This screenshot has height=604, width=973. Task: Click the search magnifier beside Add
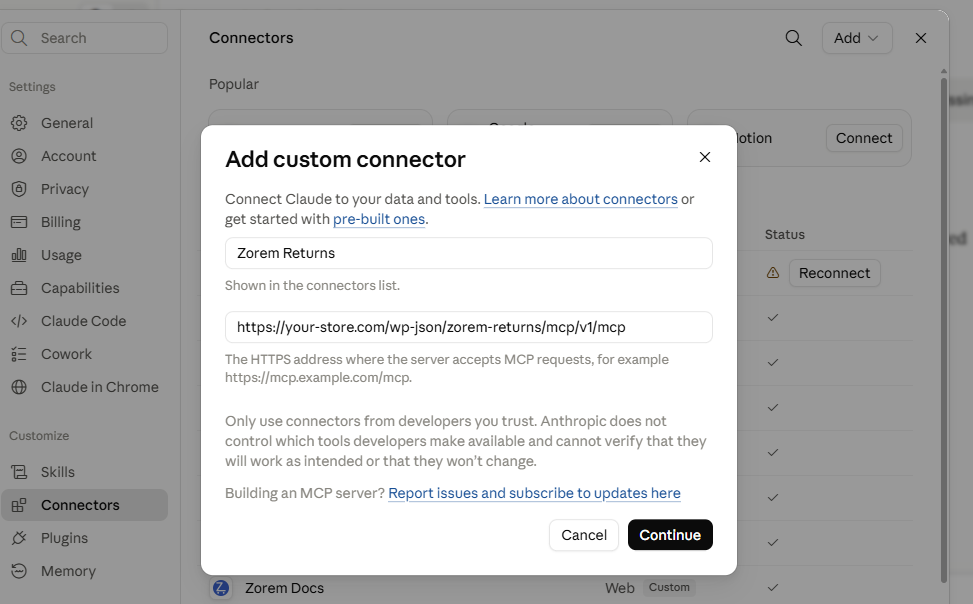pyautogui.click(x=794, y=38)
